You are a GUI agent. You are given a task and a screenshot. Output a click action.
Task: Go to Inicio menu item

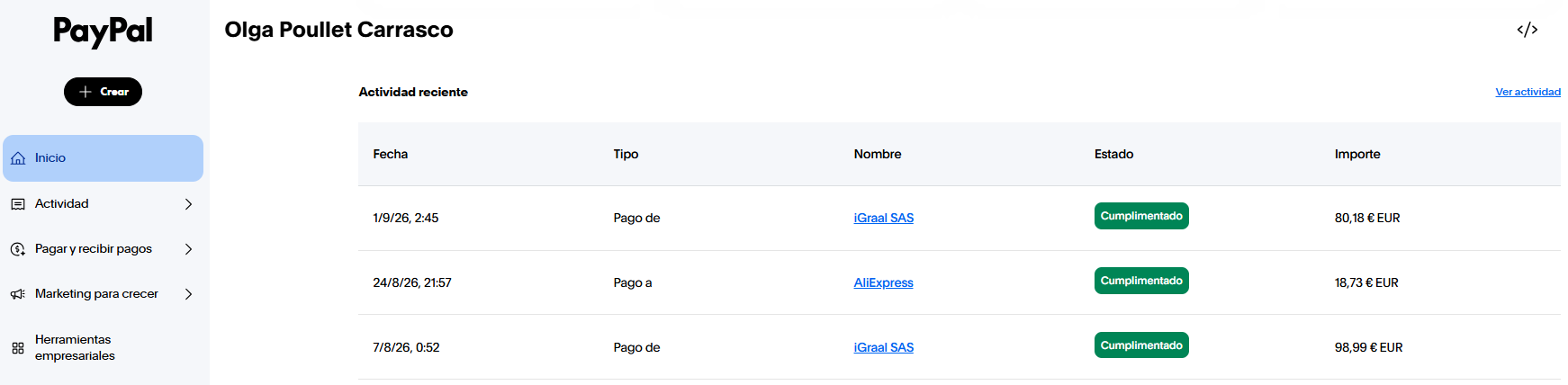point(103,158)
